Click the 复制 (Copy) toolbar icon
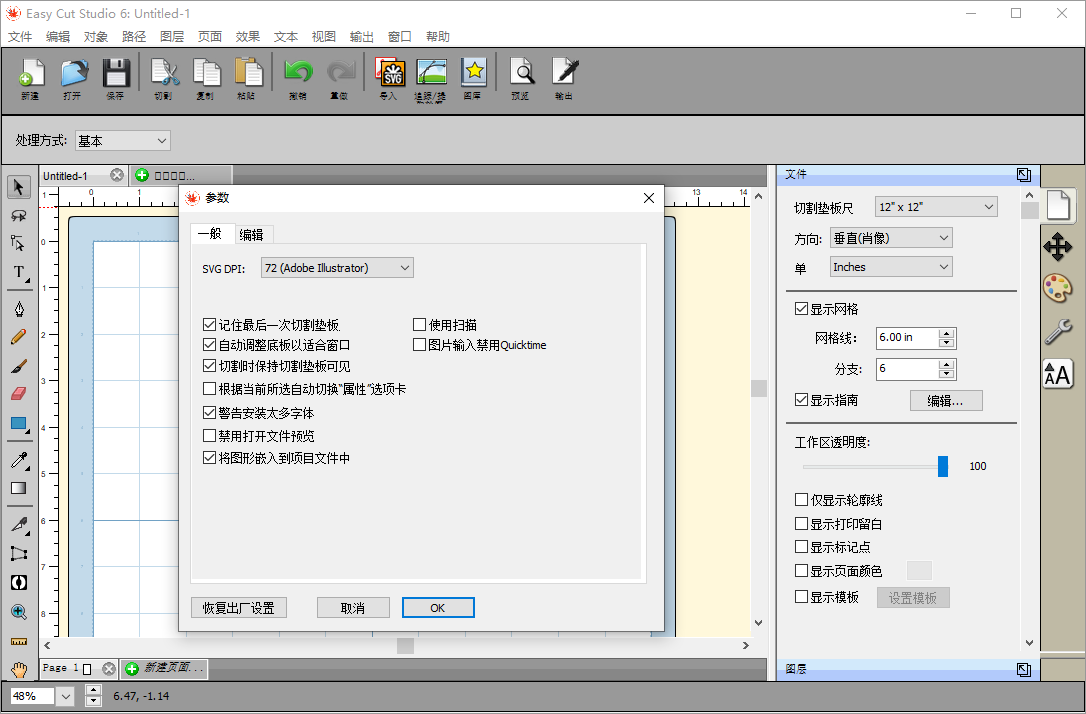 206,73
